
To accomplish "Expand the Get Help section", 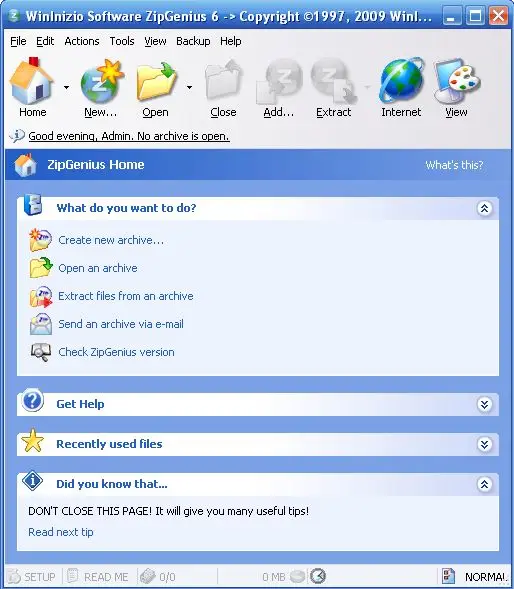I will (x=484, y=405).
